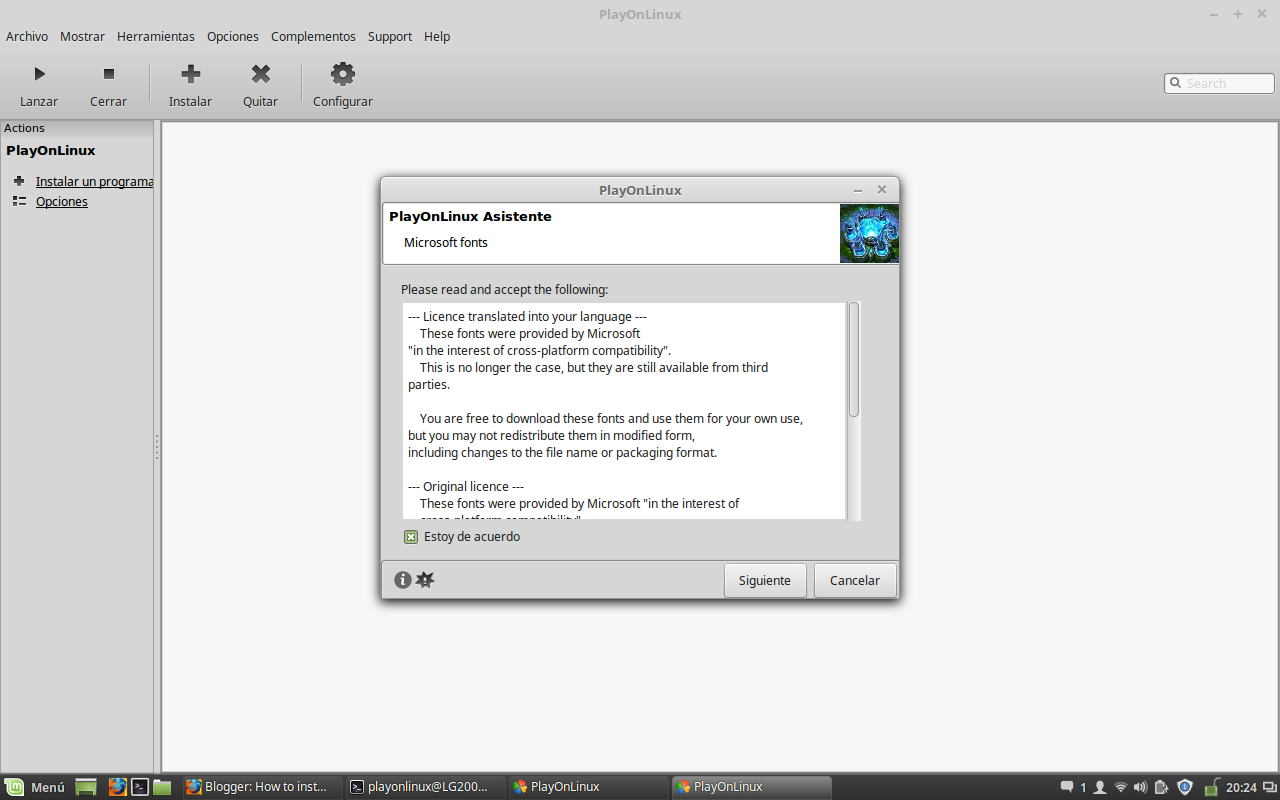Click the PlayOnLinux wizard logo image
Image resolution: width=1280 pixels, height=800 pixels.
point(869,233)
